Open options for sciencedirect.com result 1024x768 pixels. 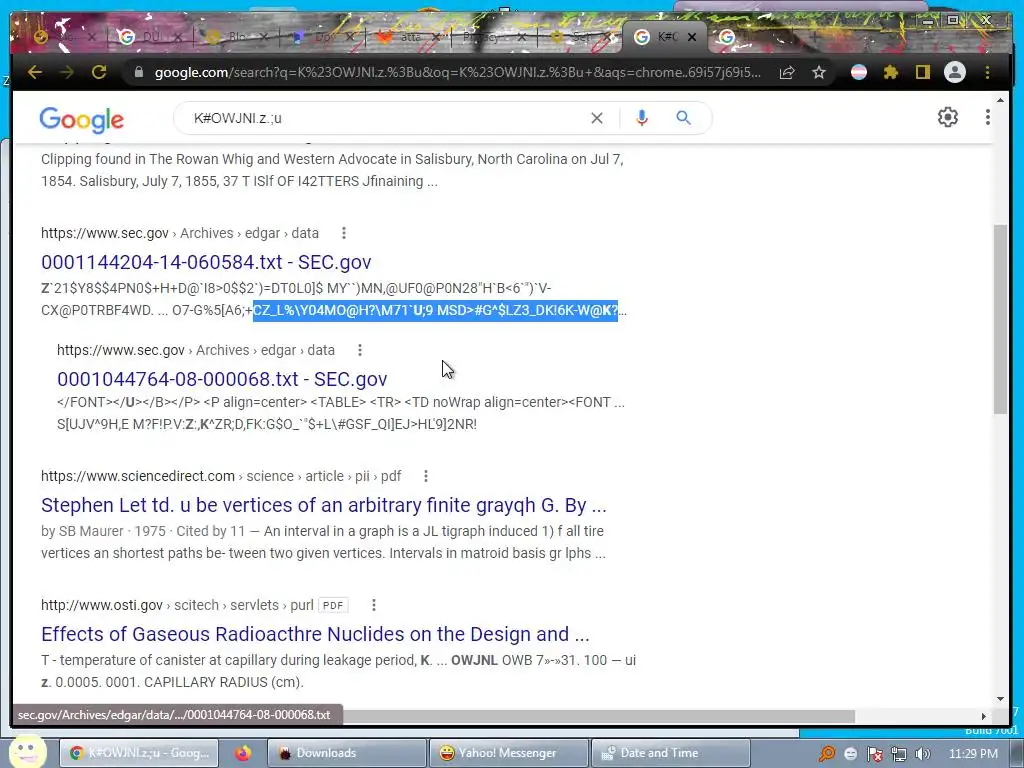coord(426,476)
